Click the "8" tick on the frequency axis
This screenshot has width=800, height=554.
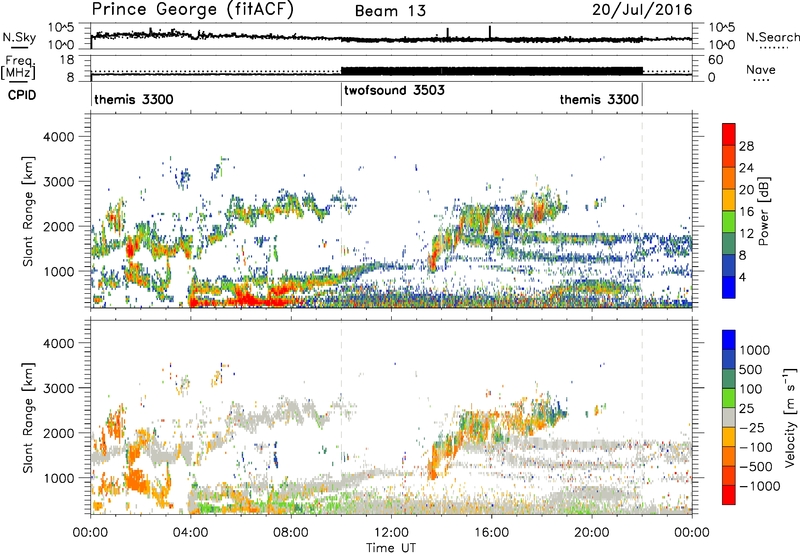71,78
